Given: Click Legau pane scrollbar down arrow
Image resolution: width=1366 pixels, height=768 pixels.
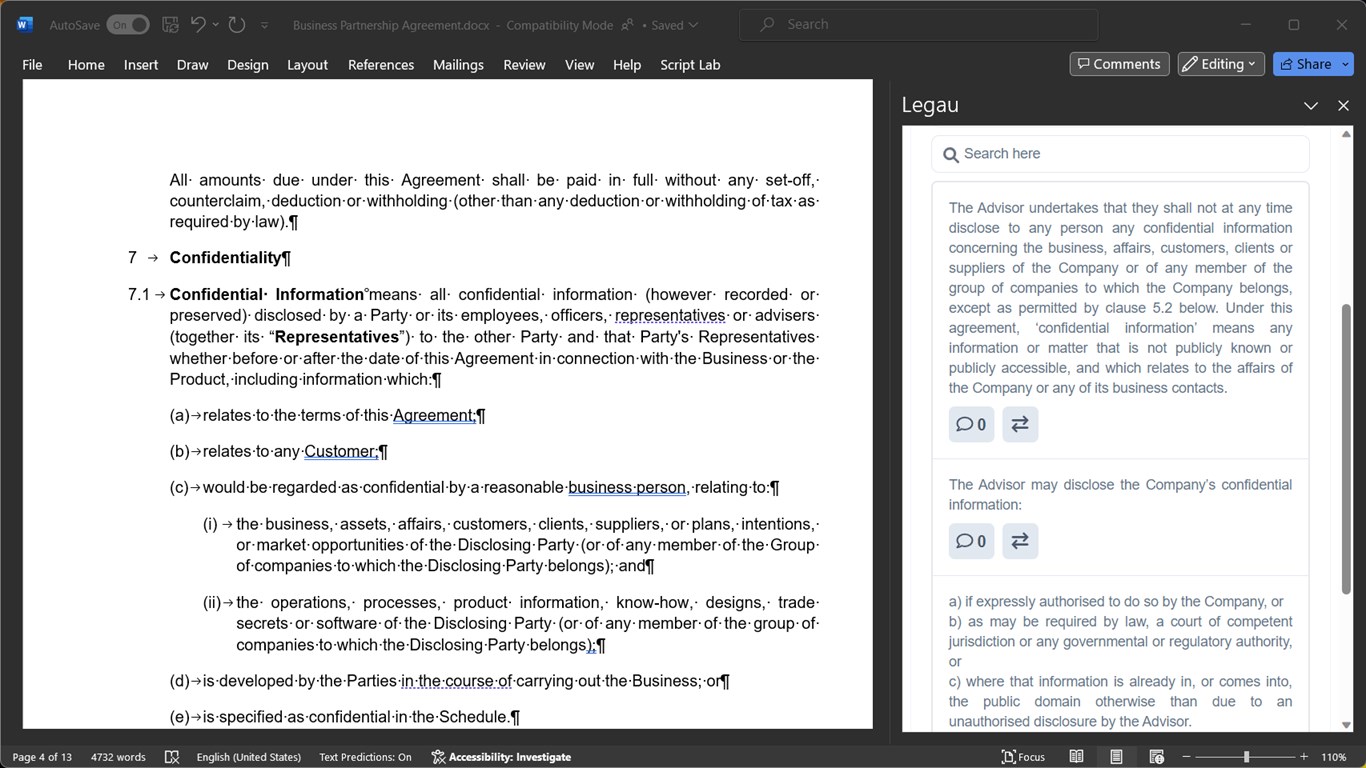Looking at the screenshot, I should pyautogui.click(x=1346, y=724).
